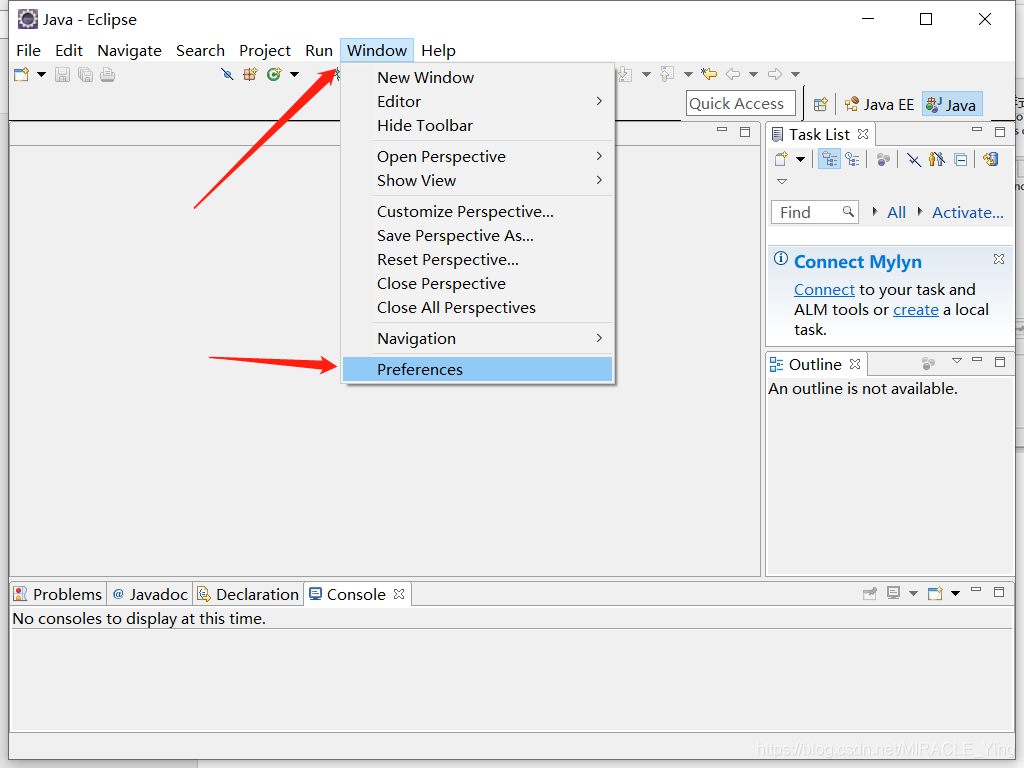The image size is (1024, 768).
Task: Click the Previous Annotation toolbar icon
Action: tap(667, 74)
